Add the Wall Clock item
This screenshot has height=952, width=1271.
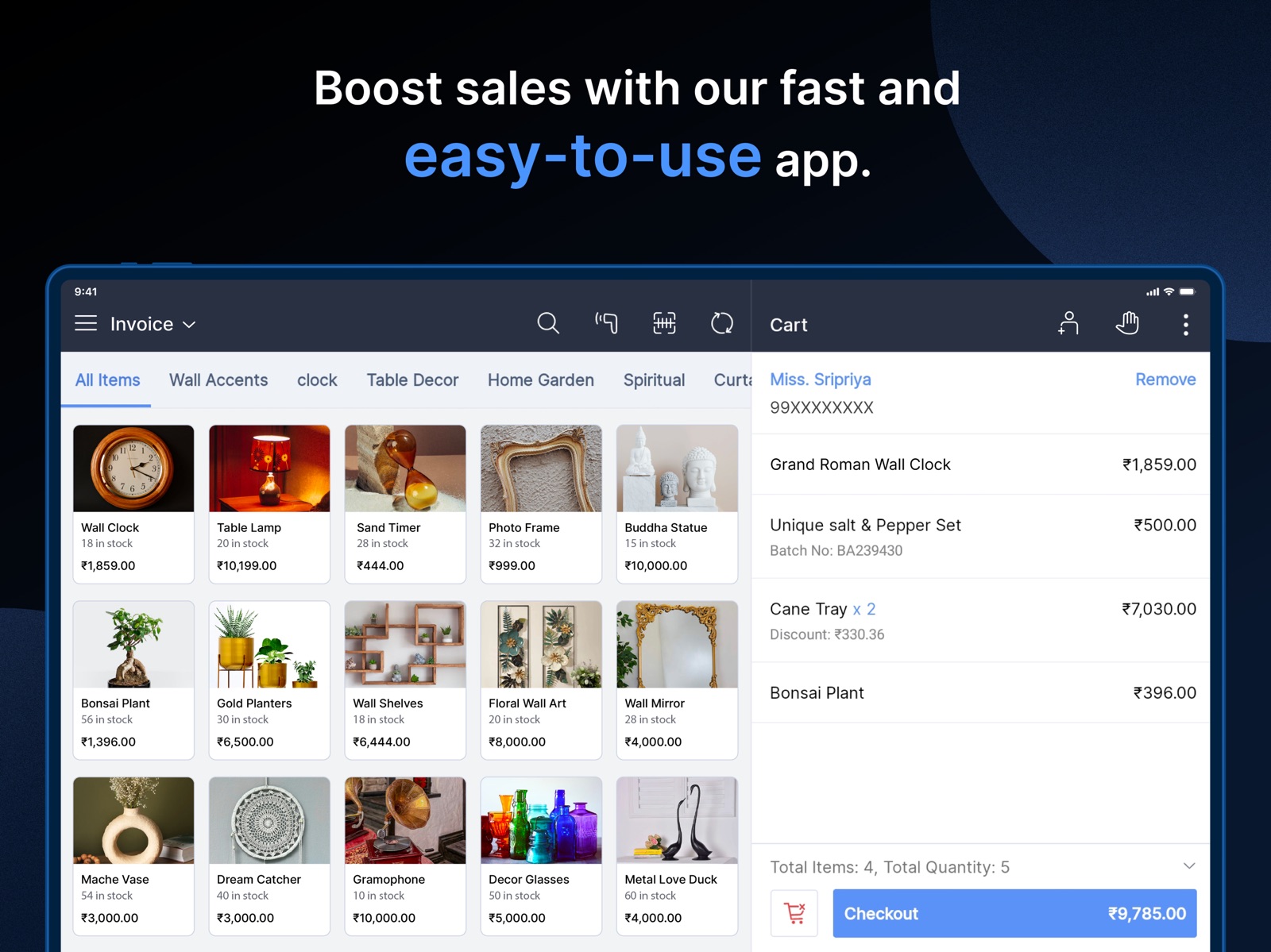133,504
